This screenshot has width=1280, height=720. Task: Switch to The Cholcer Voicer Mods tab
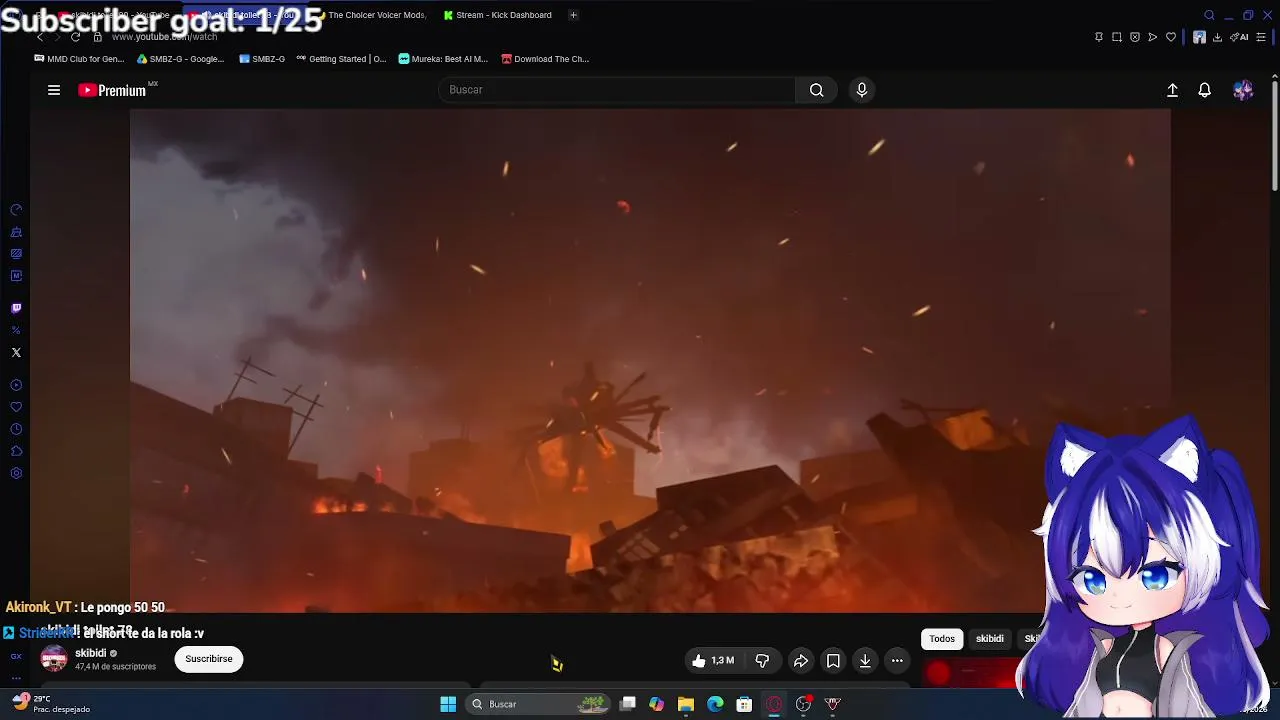click(372, 15)
